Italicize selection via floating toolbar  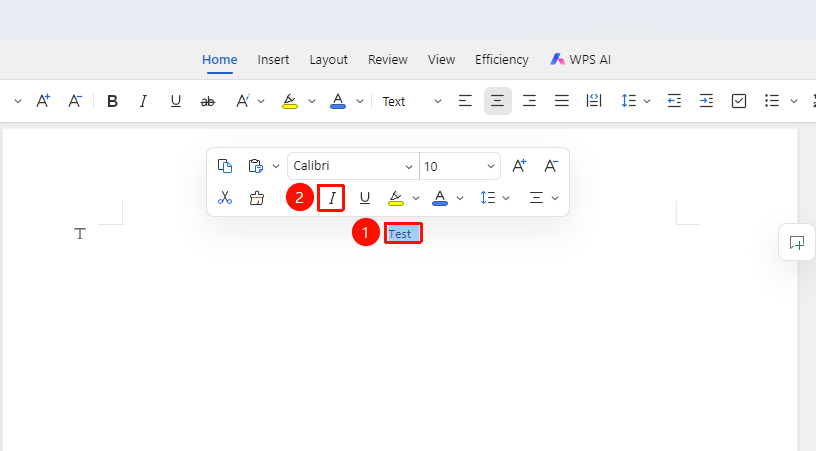(332, 198)
